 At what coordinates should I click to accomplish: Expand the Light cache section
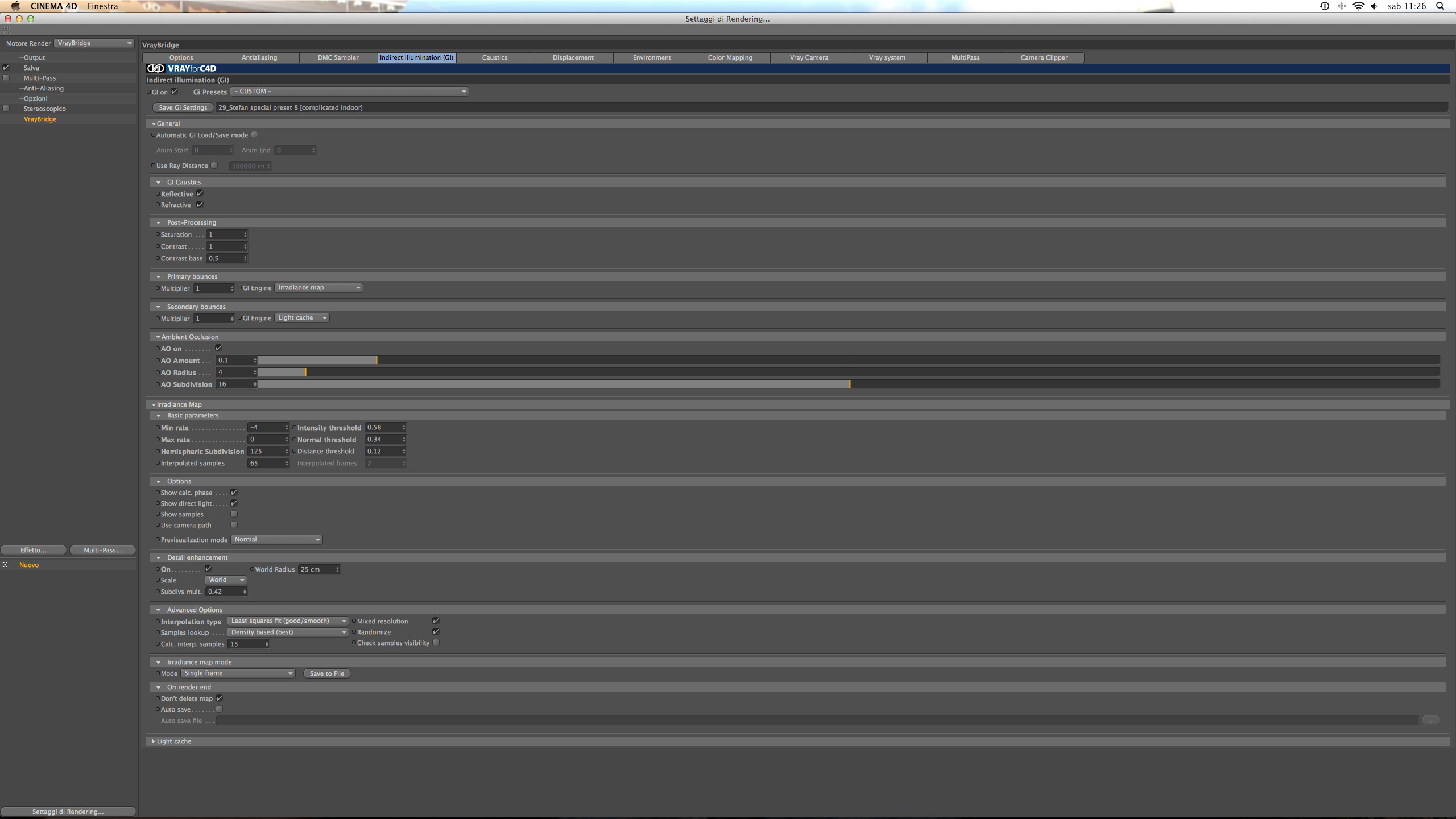pos(154,741)
